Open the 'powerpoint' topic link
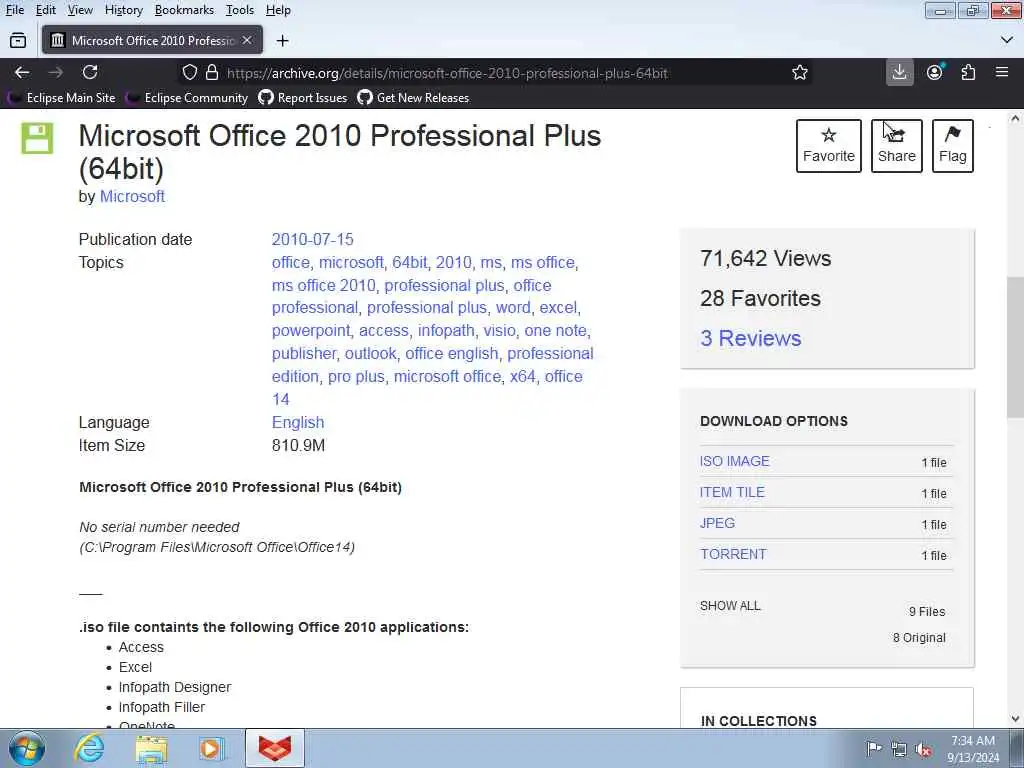Screen dimensions: 1024x768 coord(311,330)
